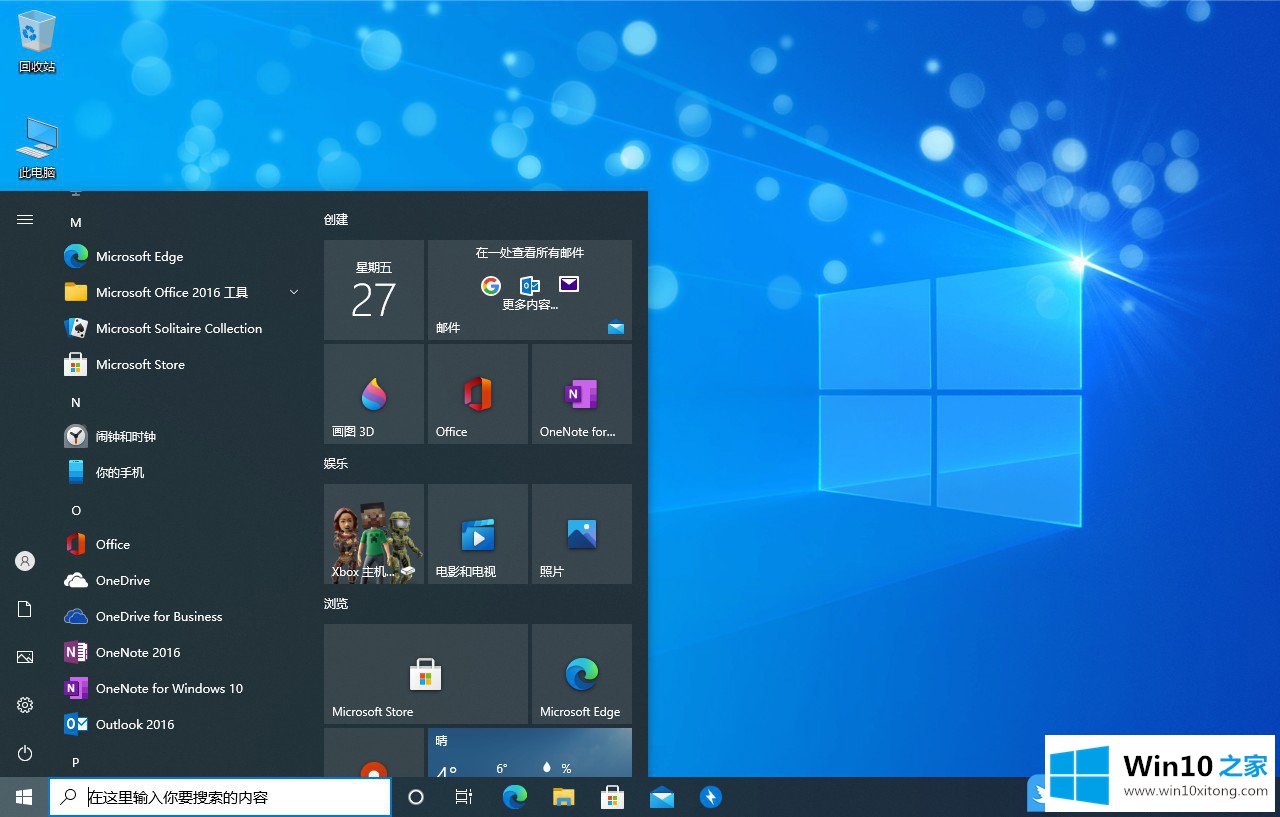Expand Microsoft Office 2016 工具 folder

coord(182,293)
